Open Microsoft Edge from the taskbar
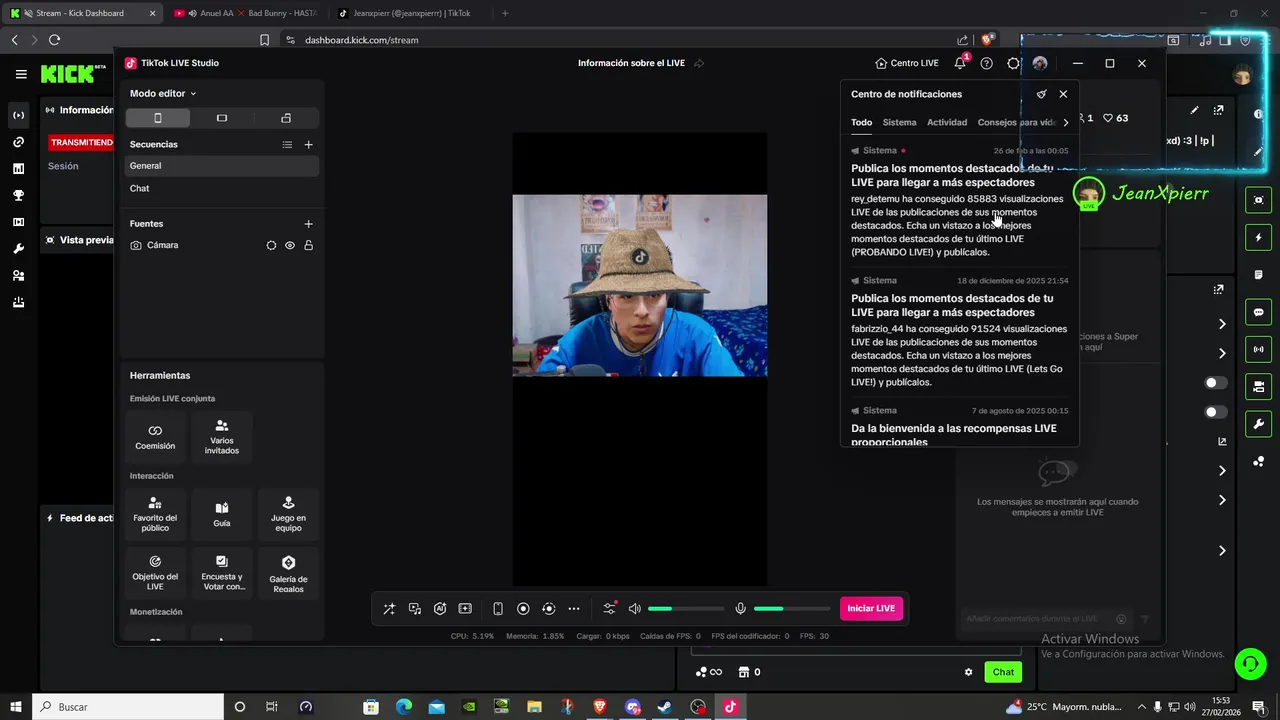This screenshot has height=720, width=1280. click(x=403, y=706)
